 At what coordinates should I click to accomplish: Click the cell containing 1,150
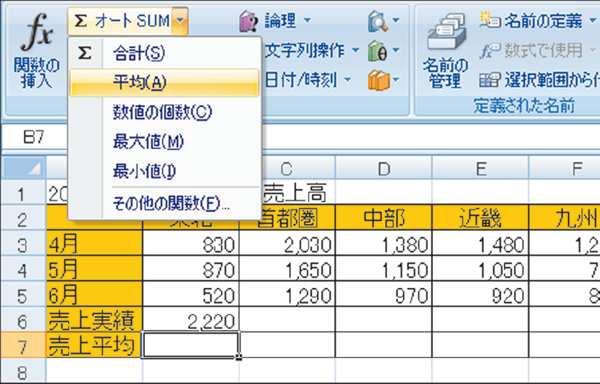pos(384,269)
